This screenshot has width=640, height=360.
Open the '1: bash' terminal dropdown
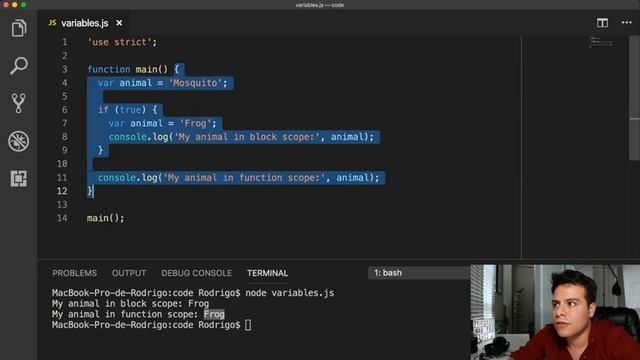pos(419,273)
